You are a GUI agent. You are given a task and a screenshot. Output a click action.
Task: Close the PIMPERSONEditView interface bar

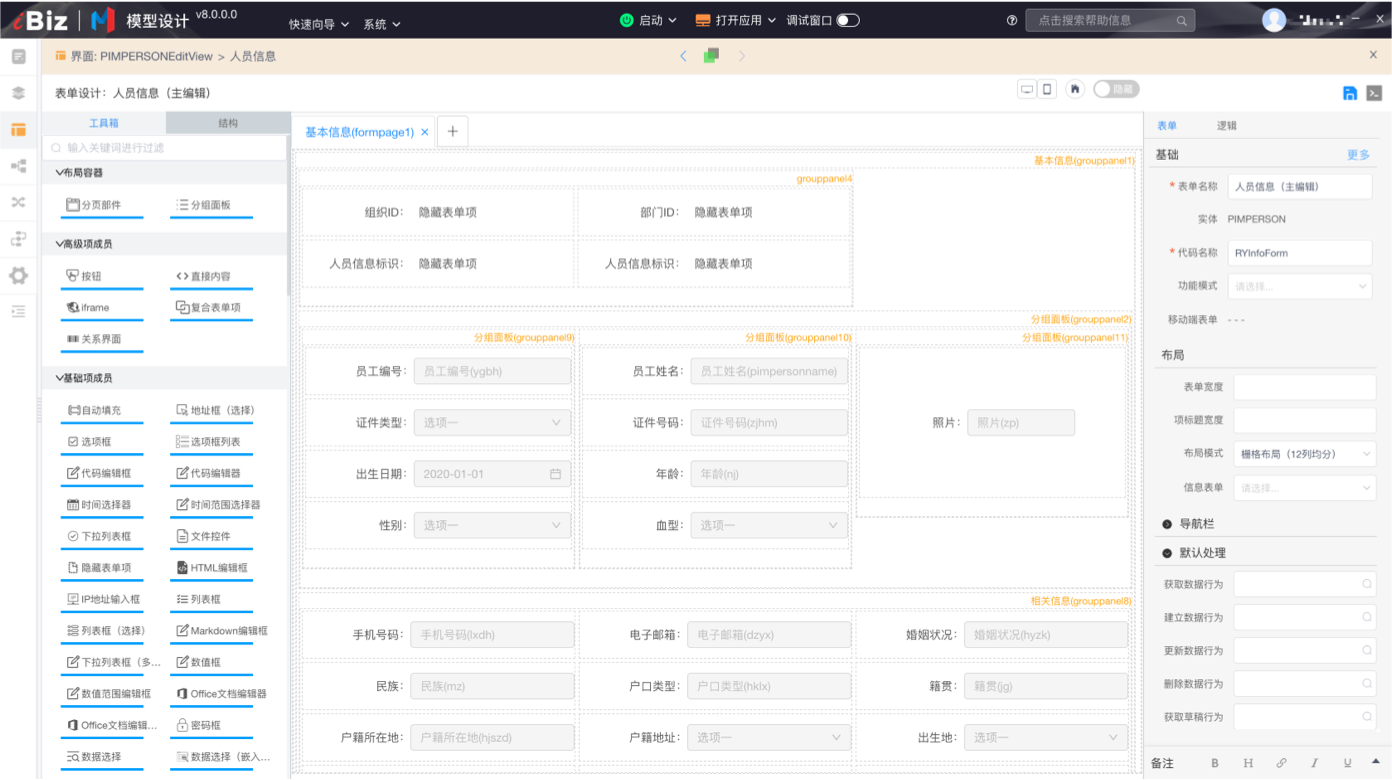(1373, 55)
